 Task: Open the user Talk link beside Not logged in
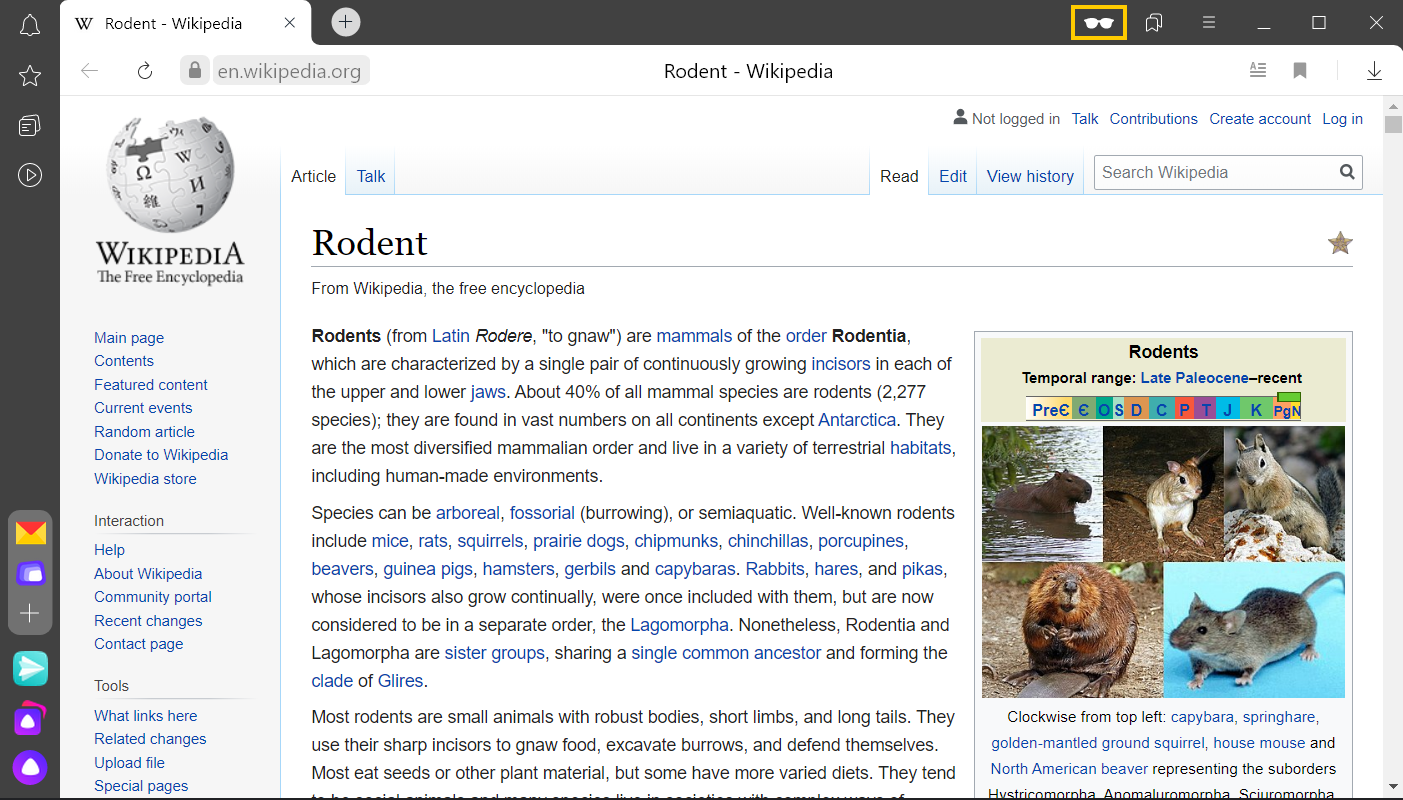click(1085, 119)
